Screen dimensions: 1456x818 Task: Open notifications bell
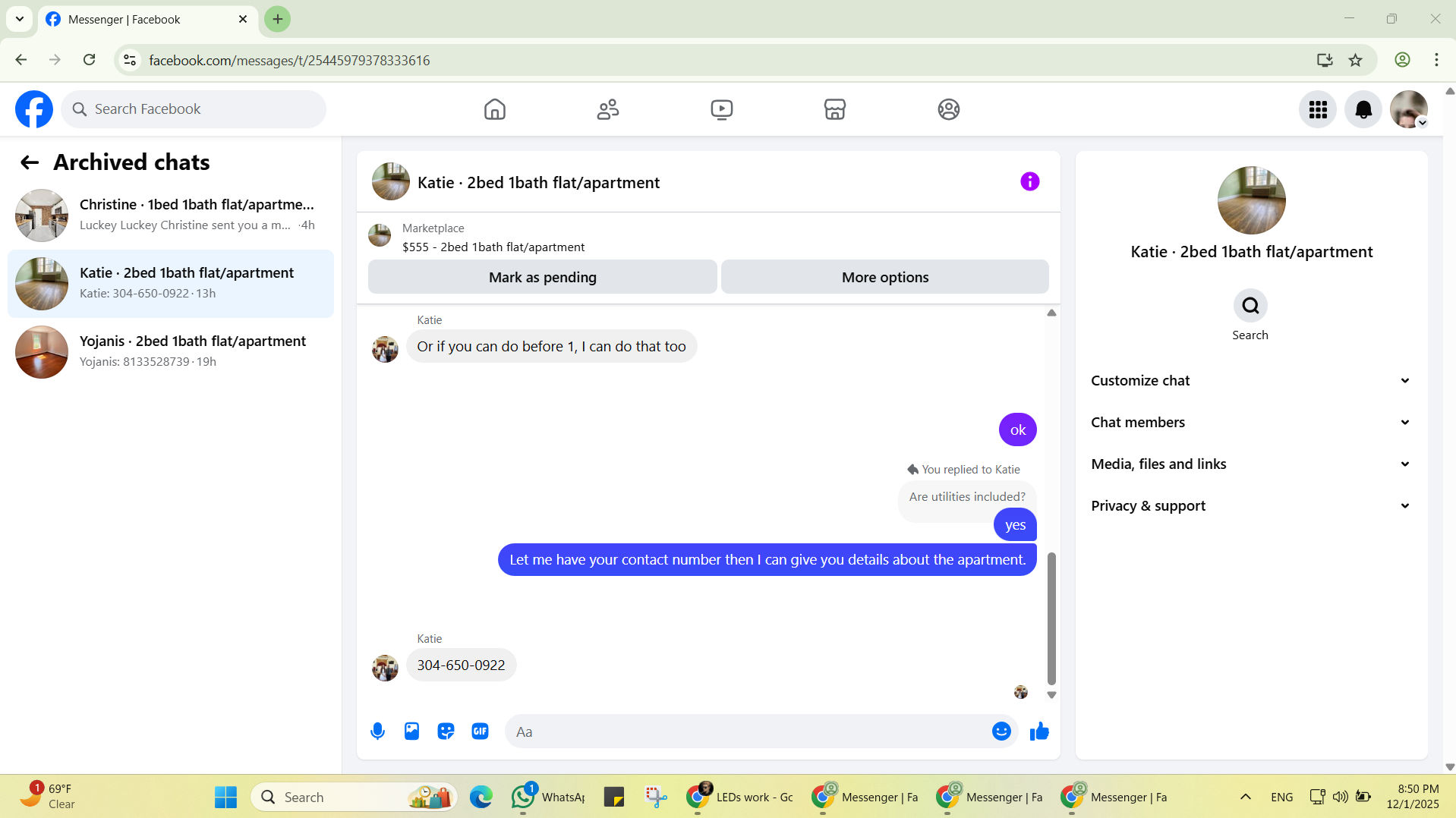point(1363,109)
